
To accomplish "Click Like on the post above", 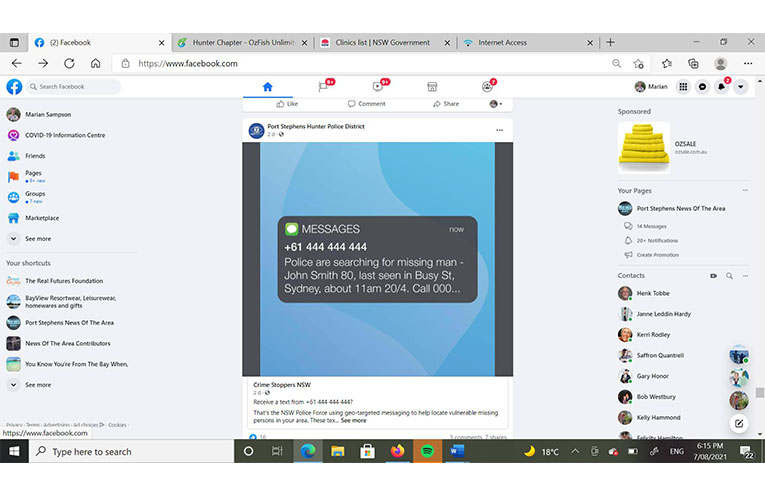I will click(286, 104).
